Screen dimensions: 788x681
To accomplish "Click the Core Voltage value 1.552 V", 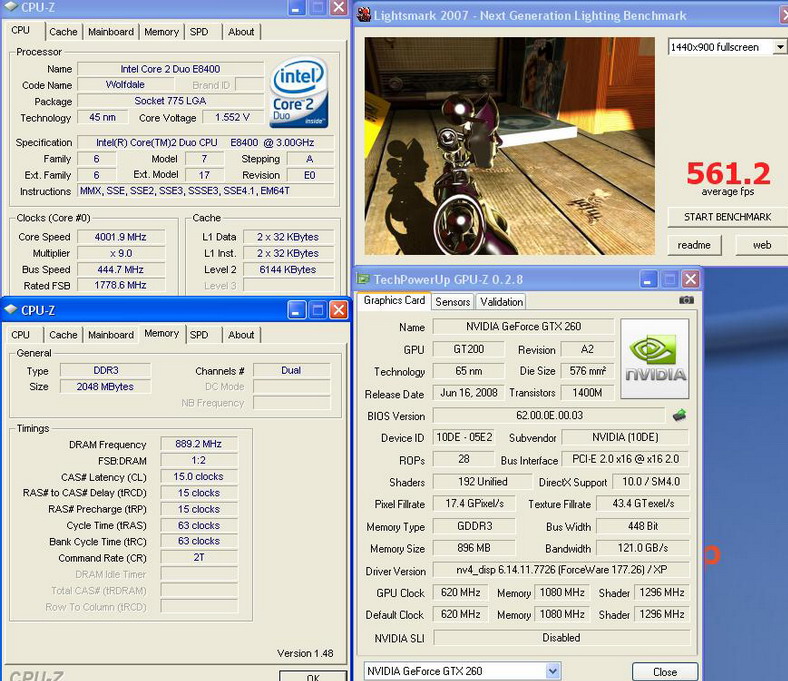I will [x=233, y=118].
